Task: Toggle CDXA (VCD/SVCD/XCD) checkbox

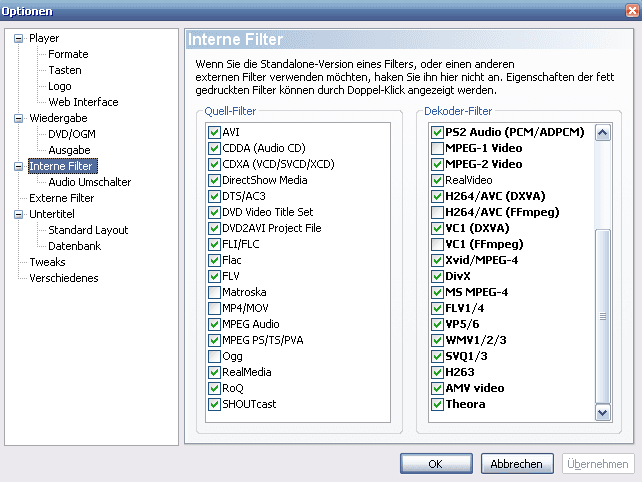Action: 214,164
